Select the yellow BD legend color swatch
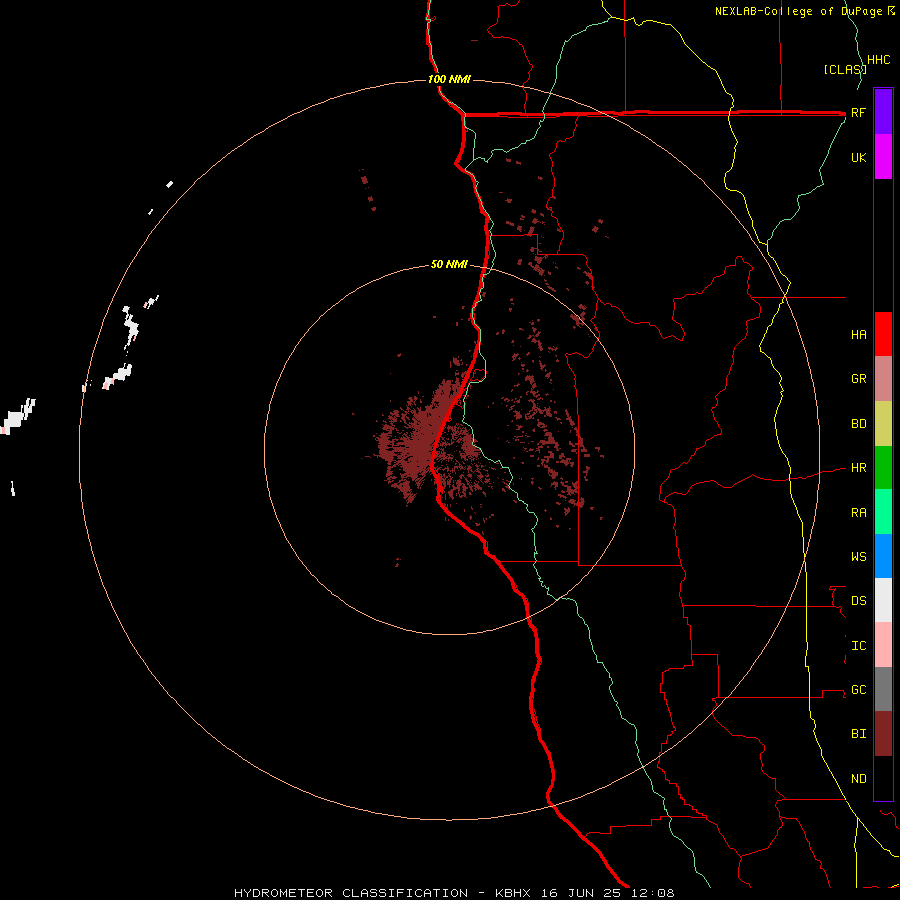 (883, 424)
